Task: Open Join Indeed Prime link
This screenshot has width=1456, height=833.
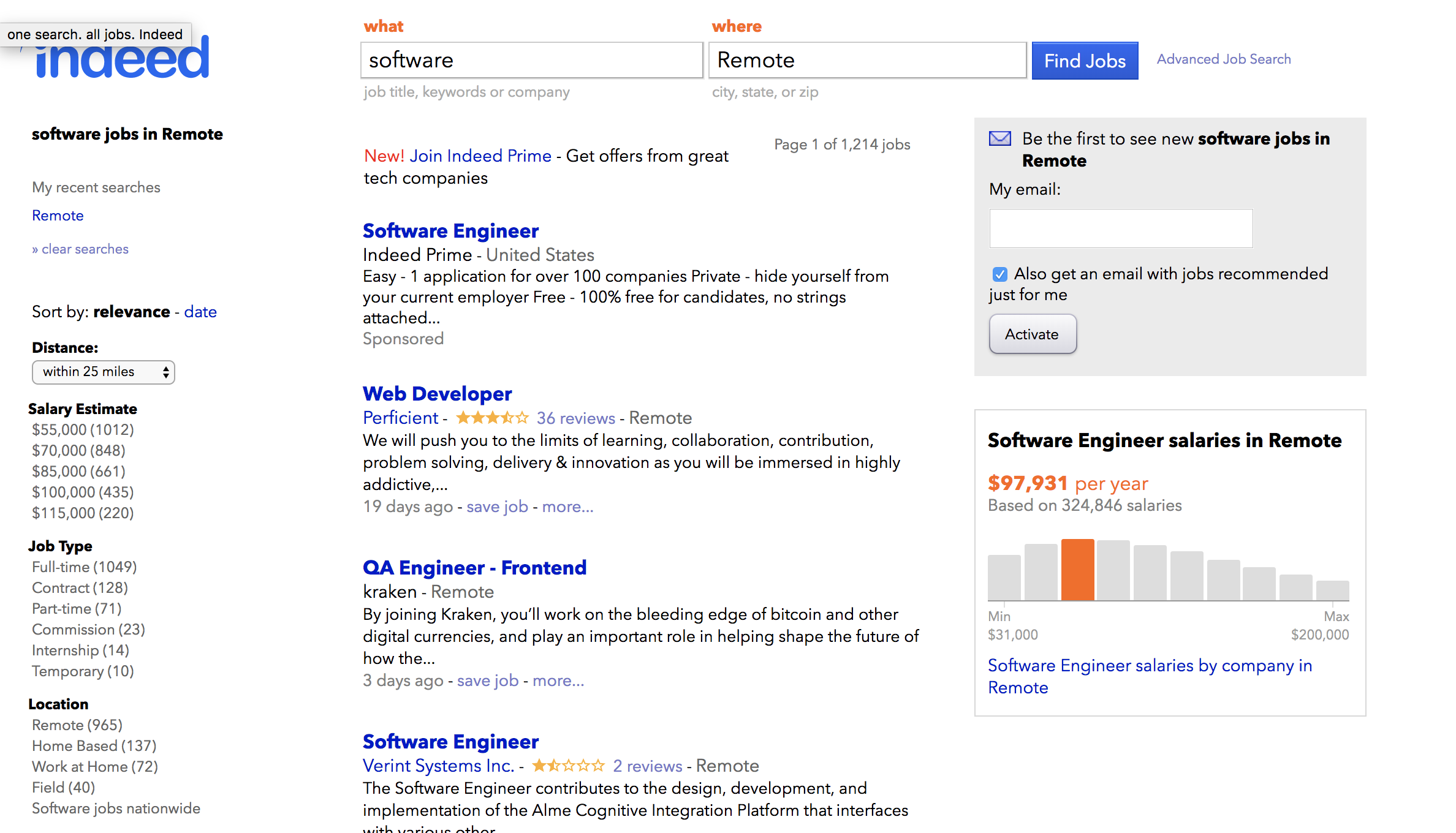Action: (480, 156)
